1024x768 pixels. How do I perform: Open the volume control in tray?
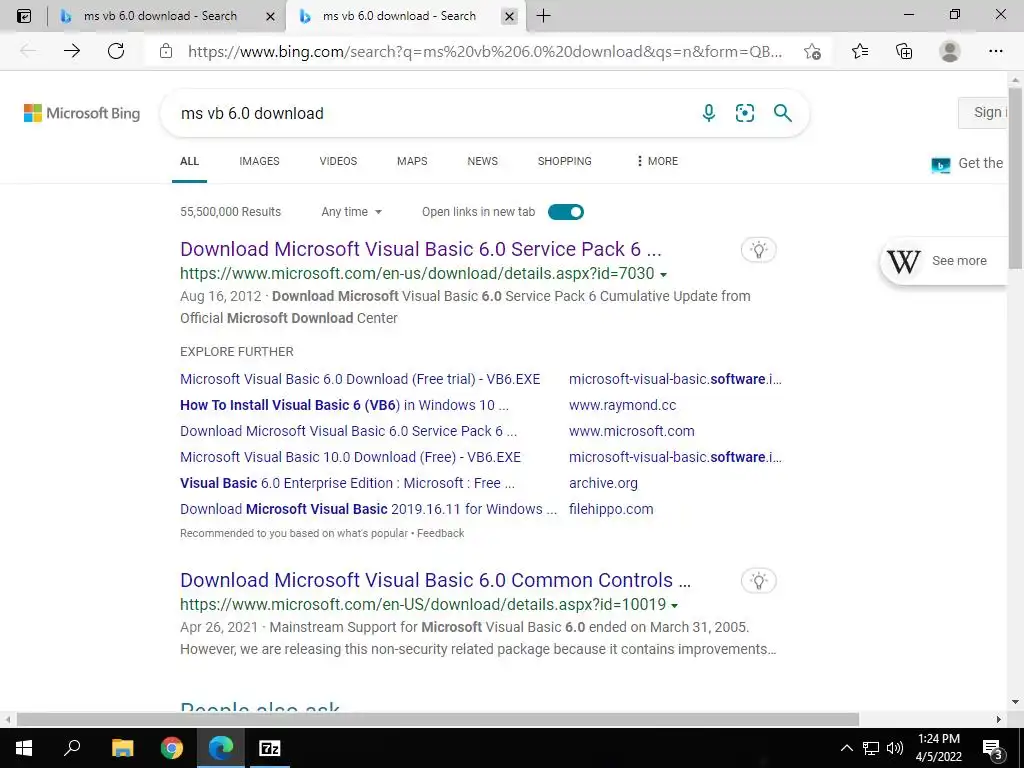(895, 748)
